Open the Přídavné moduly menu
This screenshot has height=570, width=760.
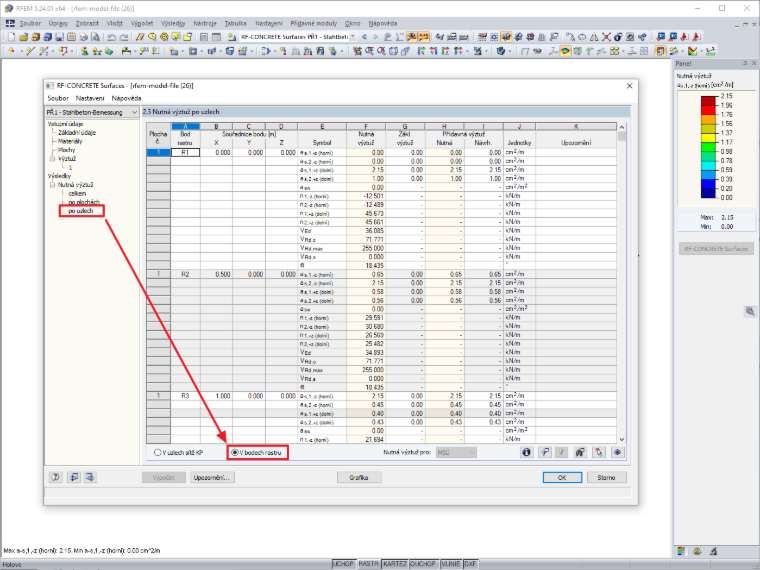tap(314, 23)
